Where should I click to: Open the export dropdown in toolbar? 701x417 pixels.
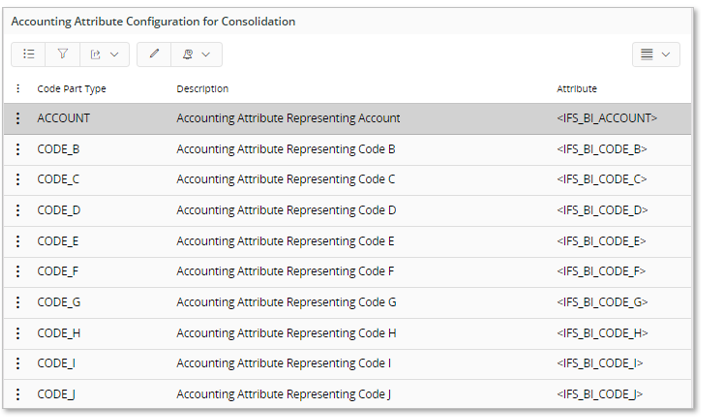[x=103, y=54]
